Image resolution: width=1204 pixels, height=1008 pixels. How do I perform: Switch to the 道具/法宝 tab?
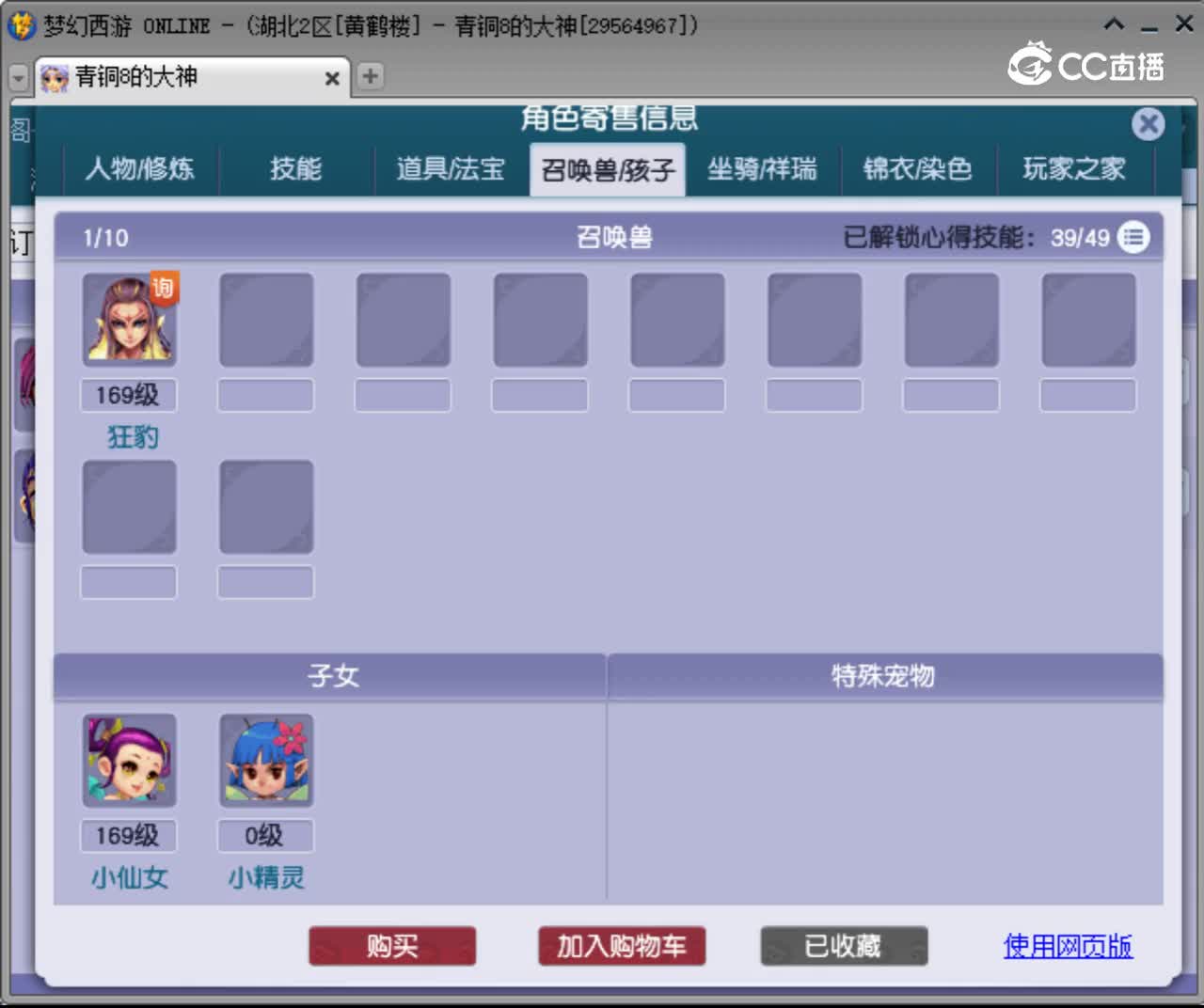[451, 169]
